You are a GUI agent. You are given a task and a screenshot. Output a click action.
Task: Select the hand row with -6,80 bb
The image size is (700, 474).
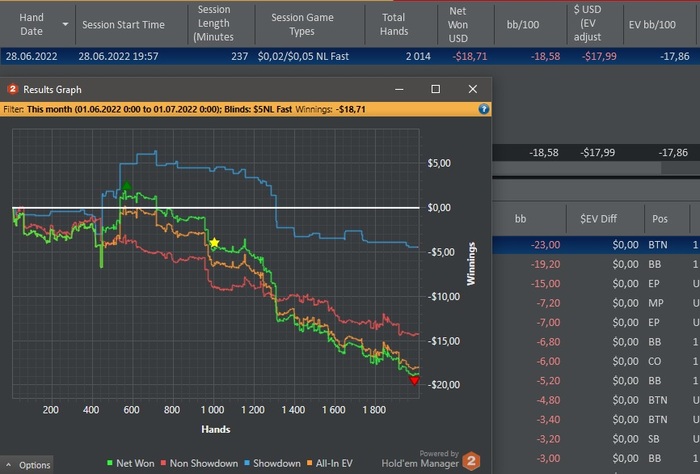(x=596, y=342)
